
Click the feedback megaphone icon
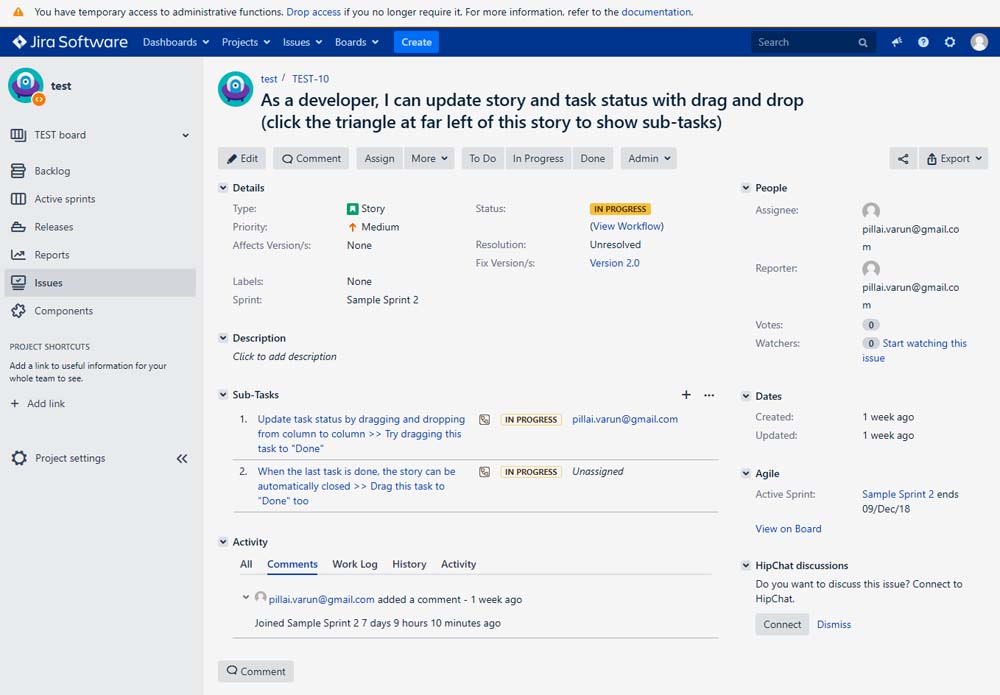(897, 42)
